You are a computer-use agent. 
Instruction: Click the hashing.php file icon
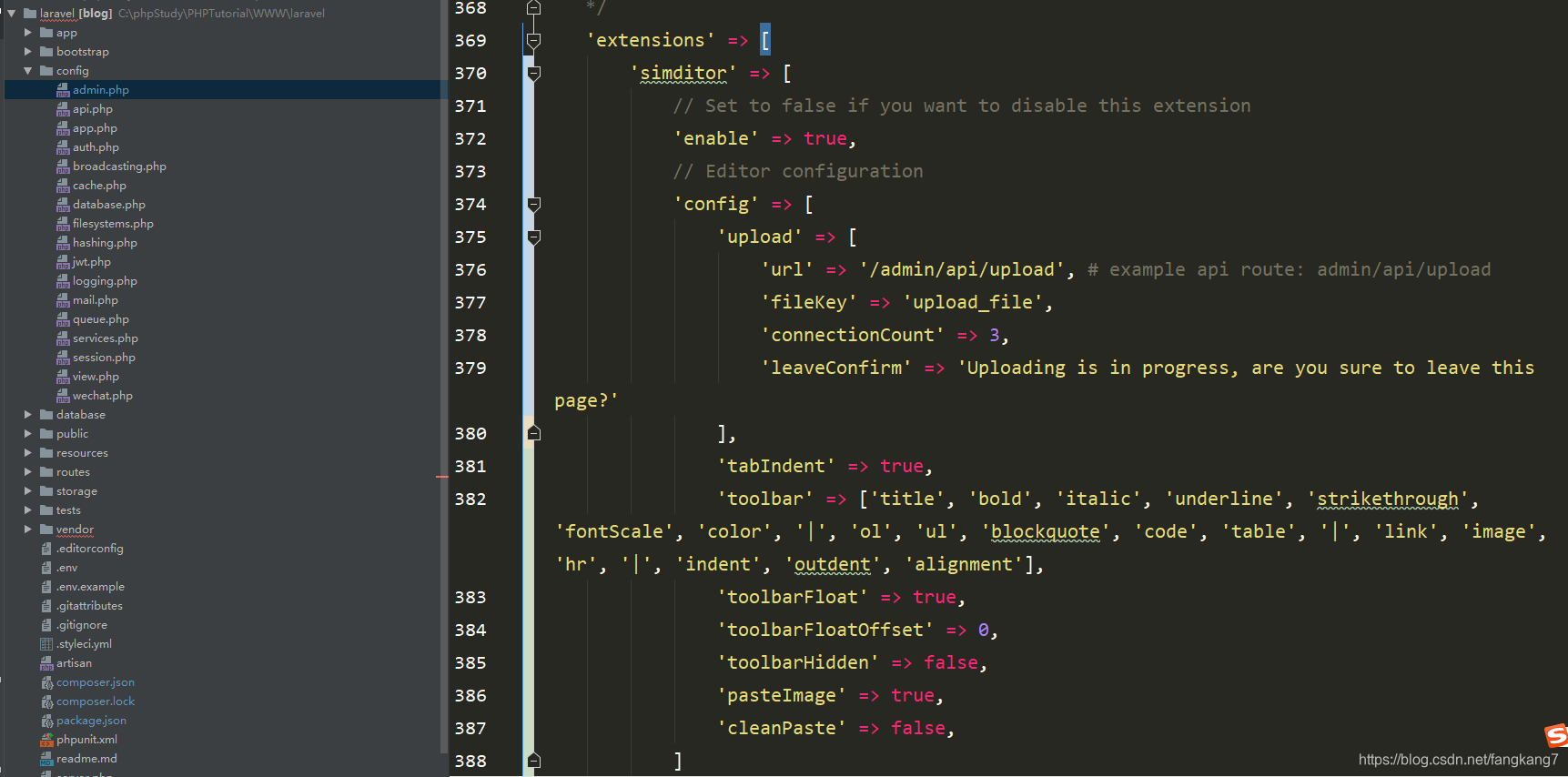(63, 243)
